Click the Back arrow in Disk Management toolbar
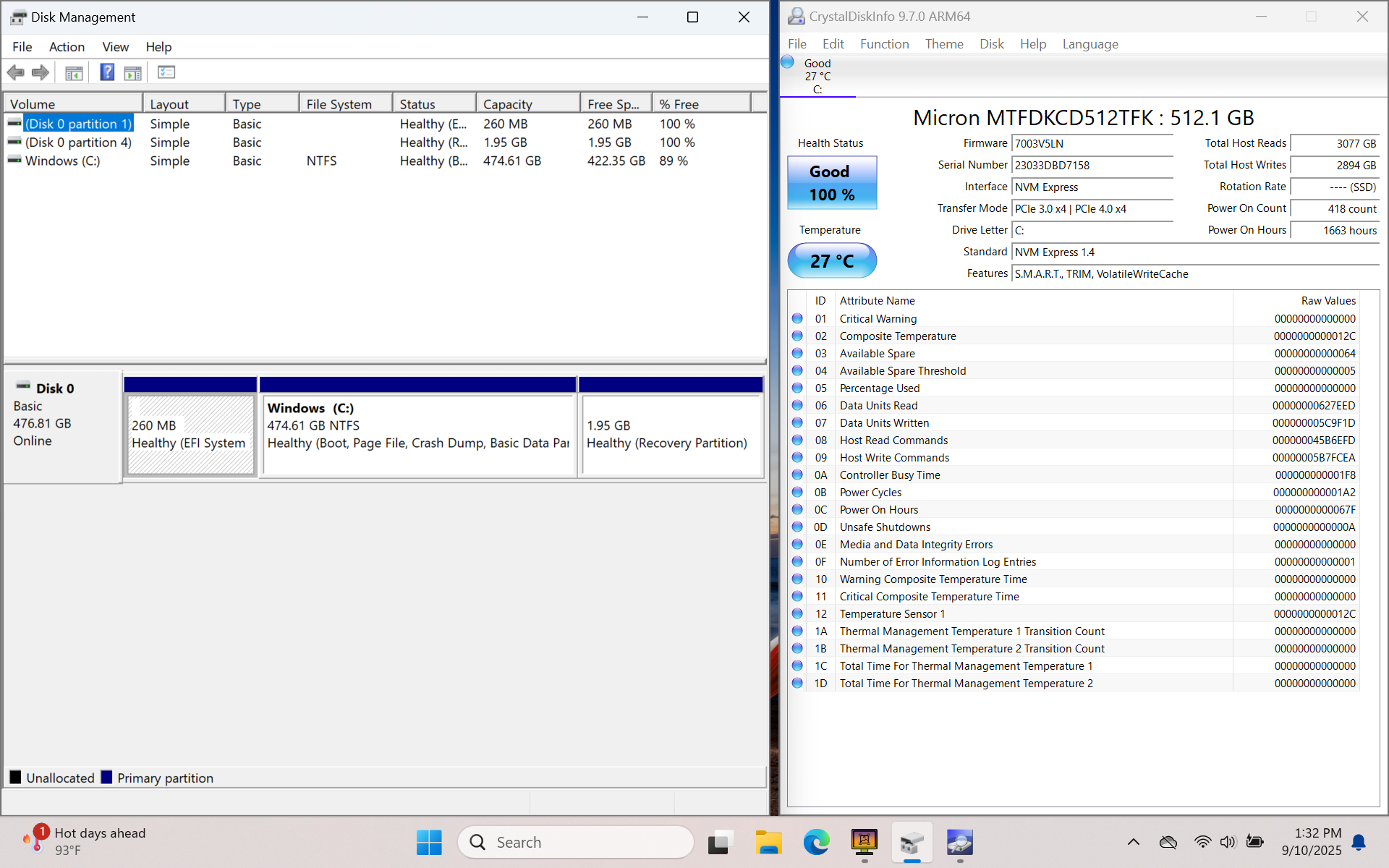 click(15, 72)
